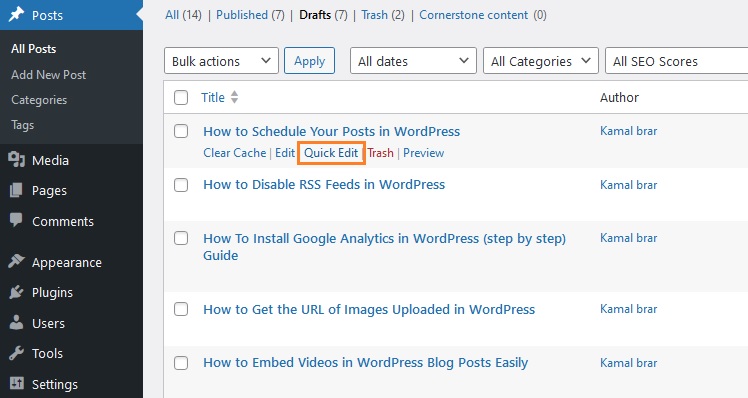Screen dimensions: 748x398
Task: Tick the select-all checkbox beside Title
Action: [181, 97]
